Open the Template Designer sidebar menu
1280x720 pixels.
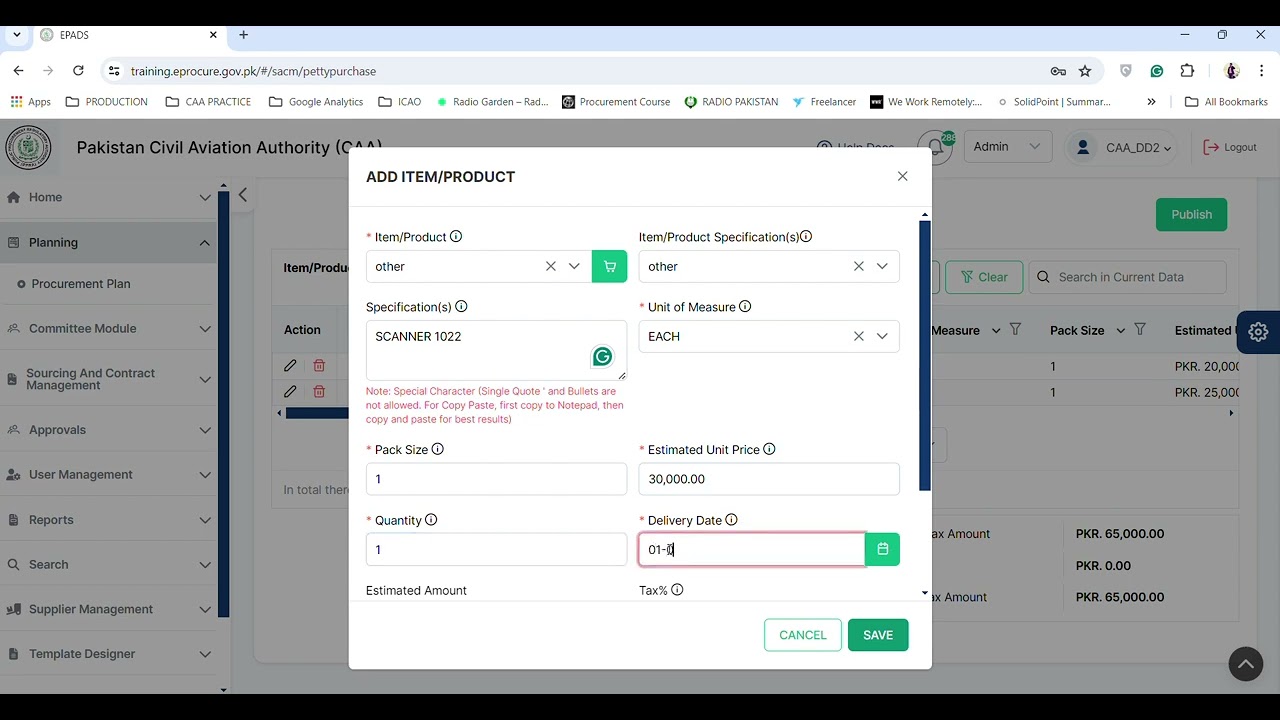108,654
